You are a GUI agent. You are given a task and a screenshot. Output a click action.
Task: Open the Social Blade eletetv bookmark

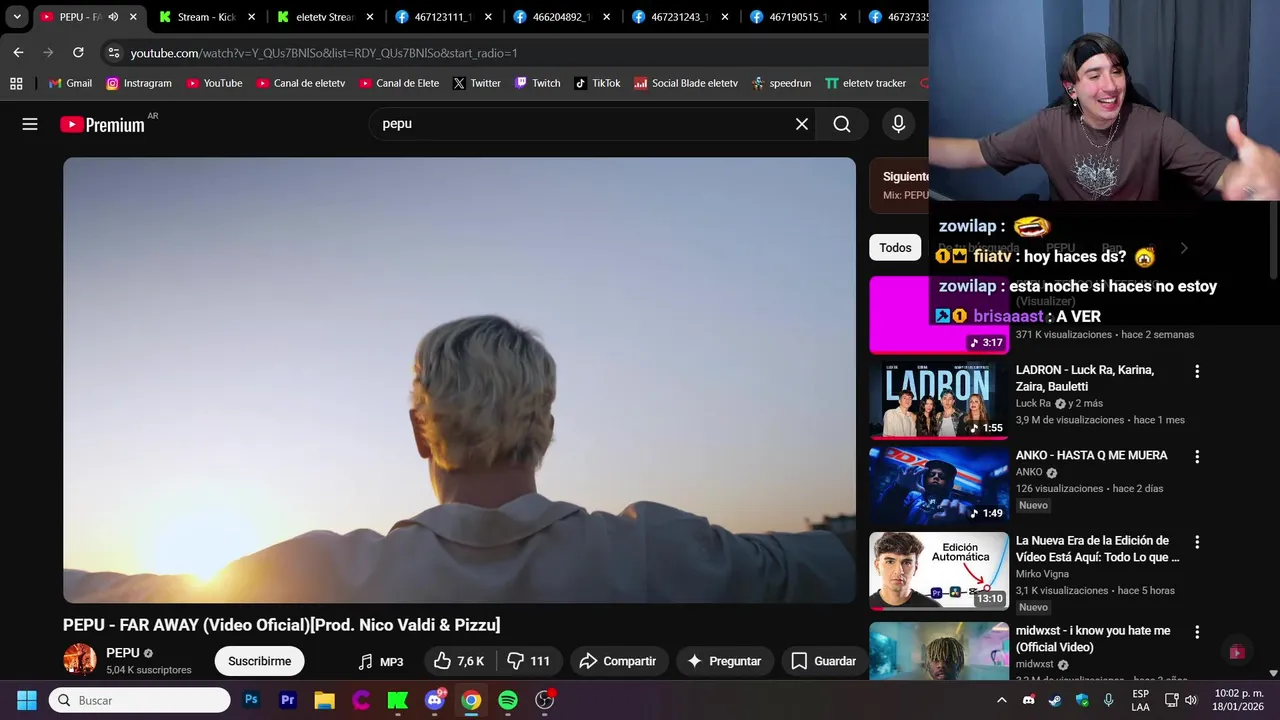click(x=686, y=83)
